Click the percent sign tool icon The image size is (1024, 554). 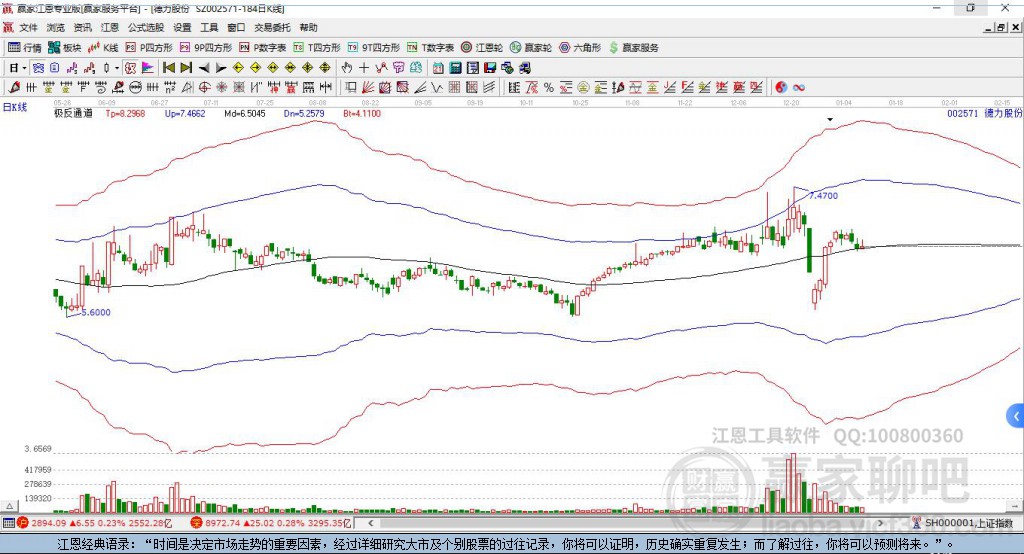(549, 87)
